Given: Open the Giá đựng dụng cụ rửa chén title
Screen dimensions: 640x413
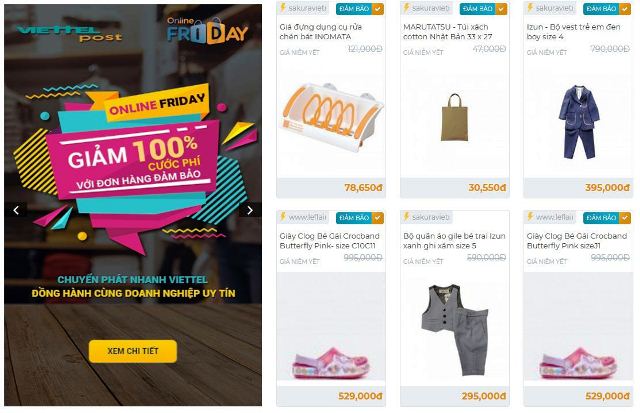Looking at the screenshot, I should click(321, 32).
